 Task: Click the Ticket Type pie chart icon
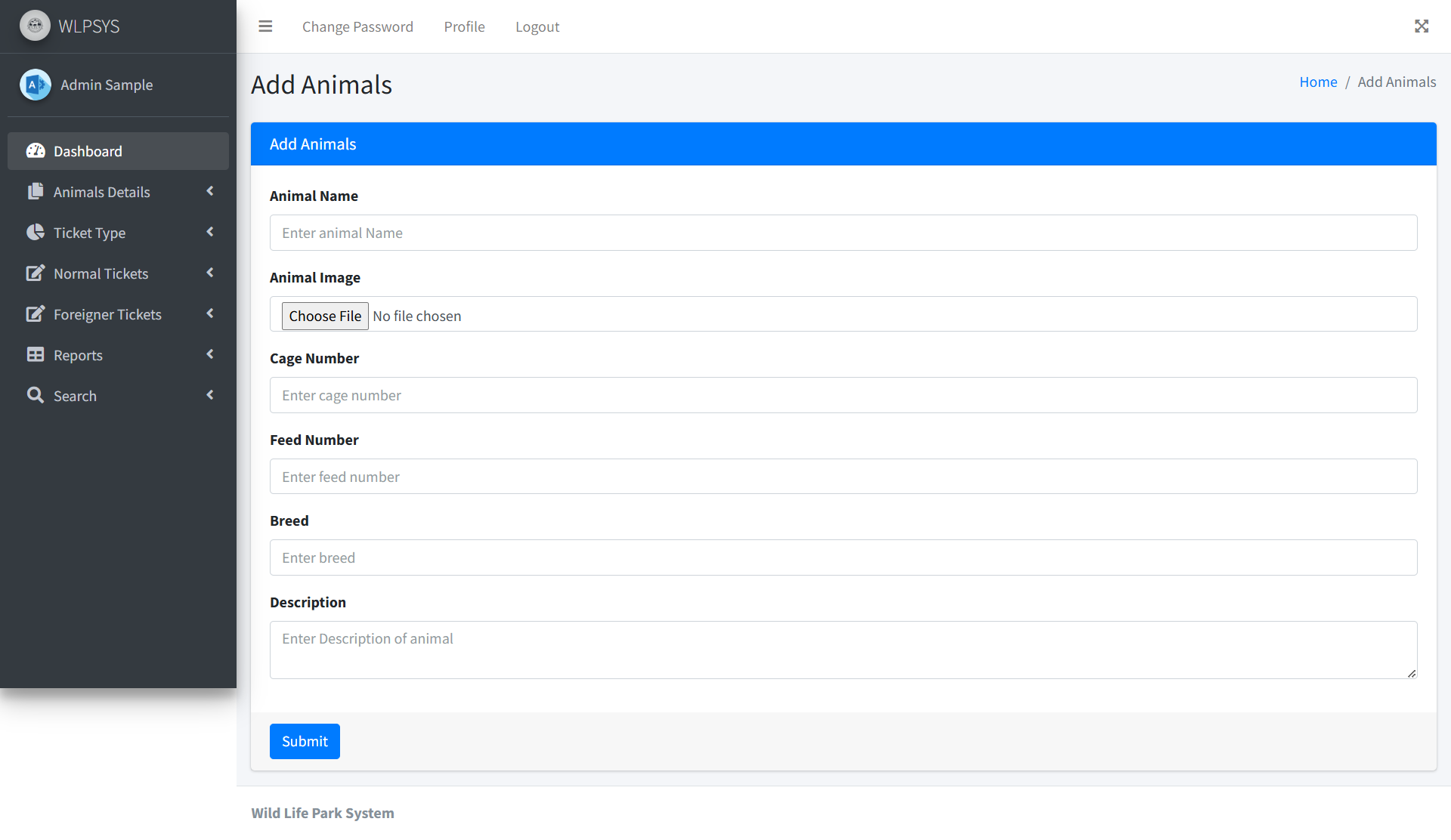(x=36, y=233)
